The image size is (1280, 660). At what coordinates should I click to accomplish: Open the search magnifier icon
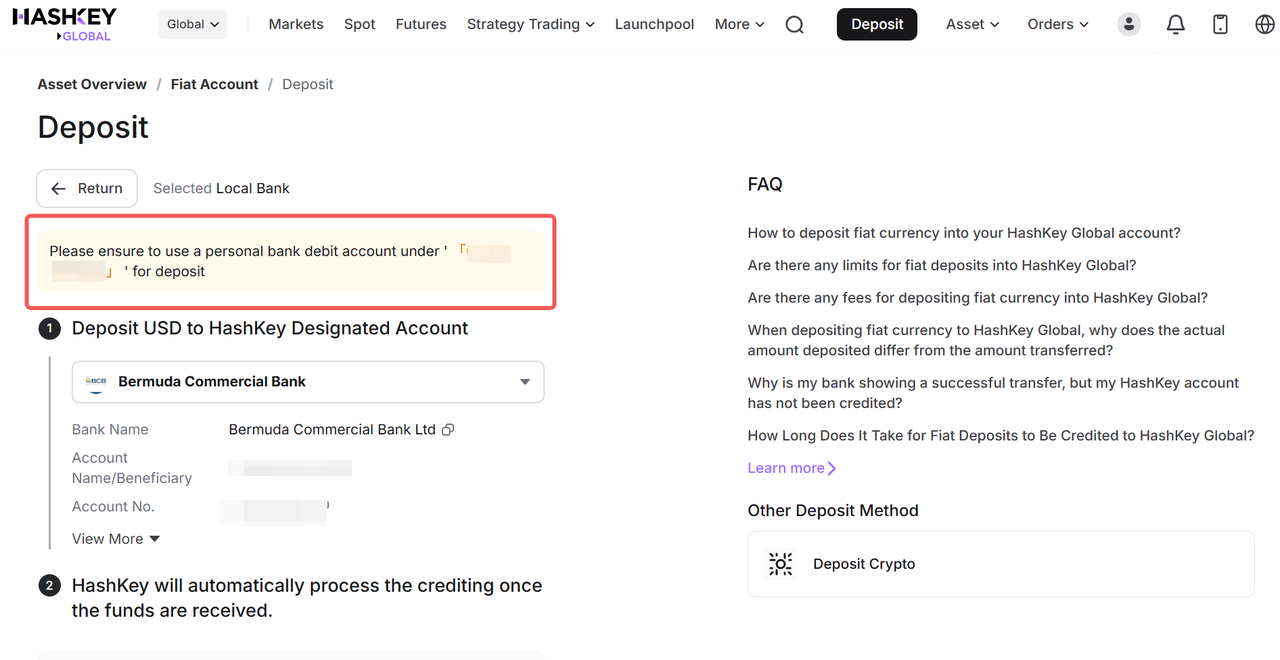(x=795, y=25)
